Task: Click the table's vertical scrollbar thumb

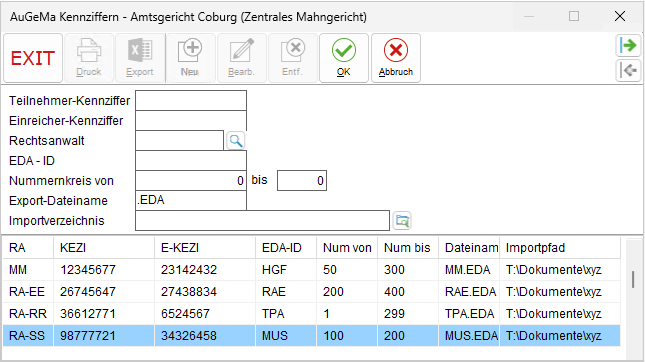Action: point(633,280)
